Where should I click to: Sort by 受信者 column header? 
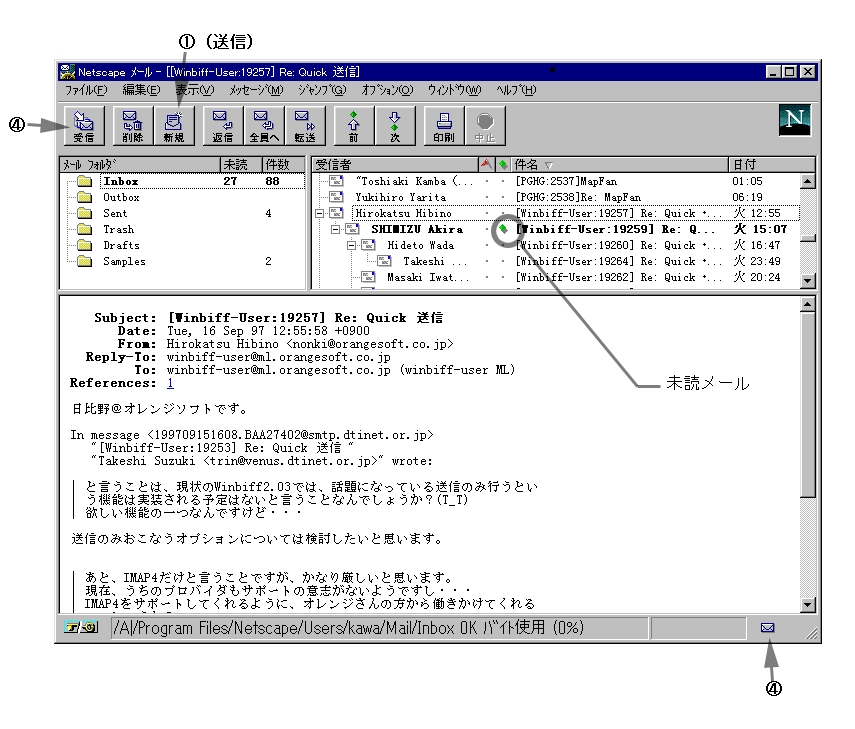(x=395, y=164)
